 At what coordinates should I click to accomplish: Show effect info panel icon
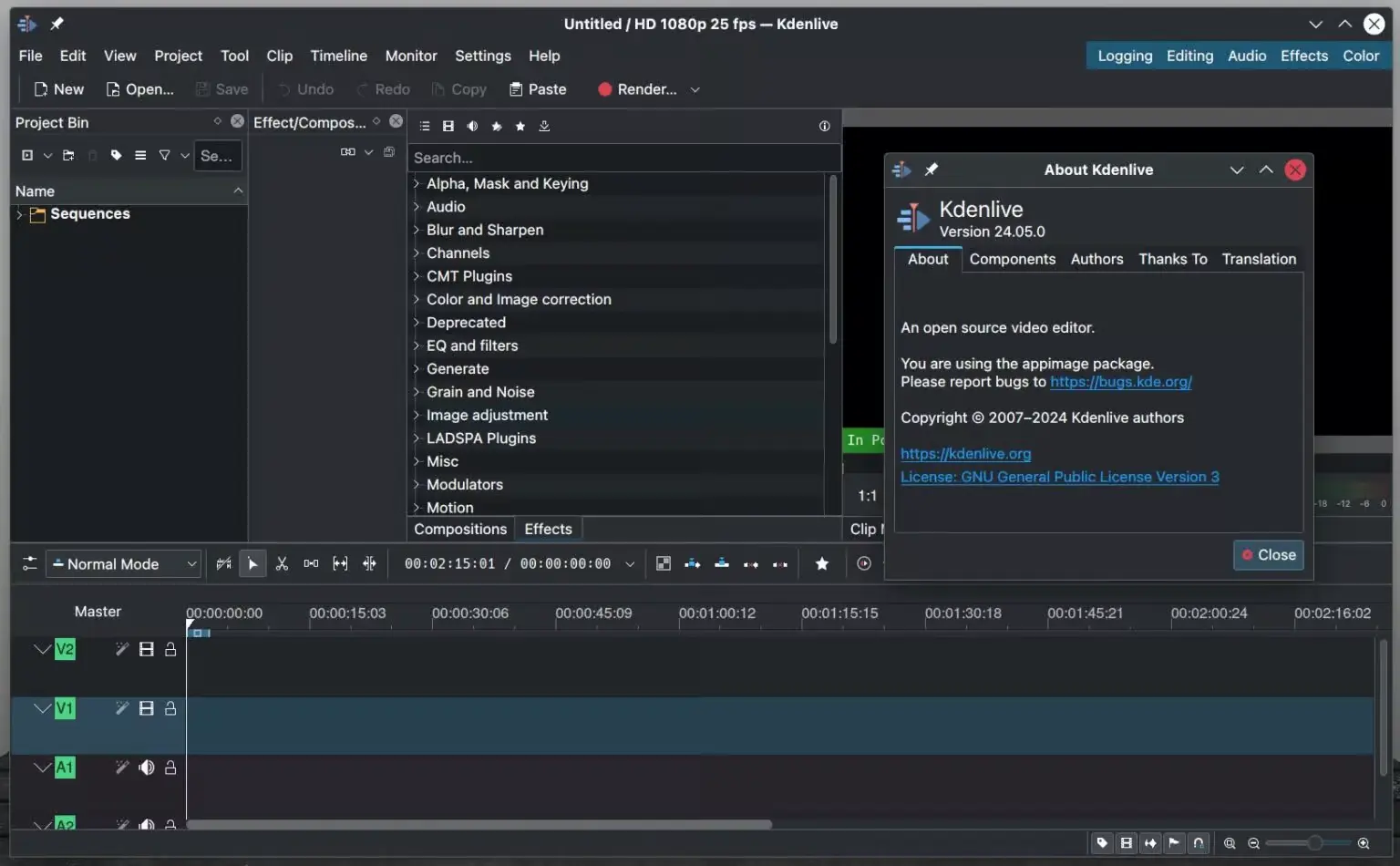[824, 126]
